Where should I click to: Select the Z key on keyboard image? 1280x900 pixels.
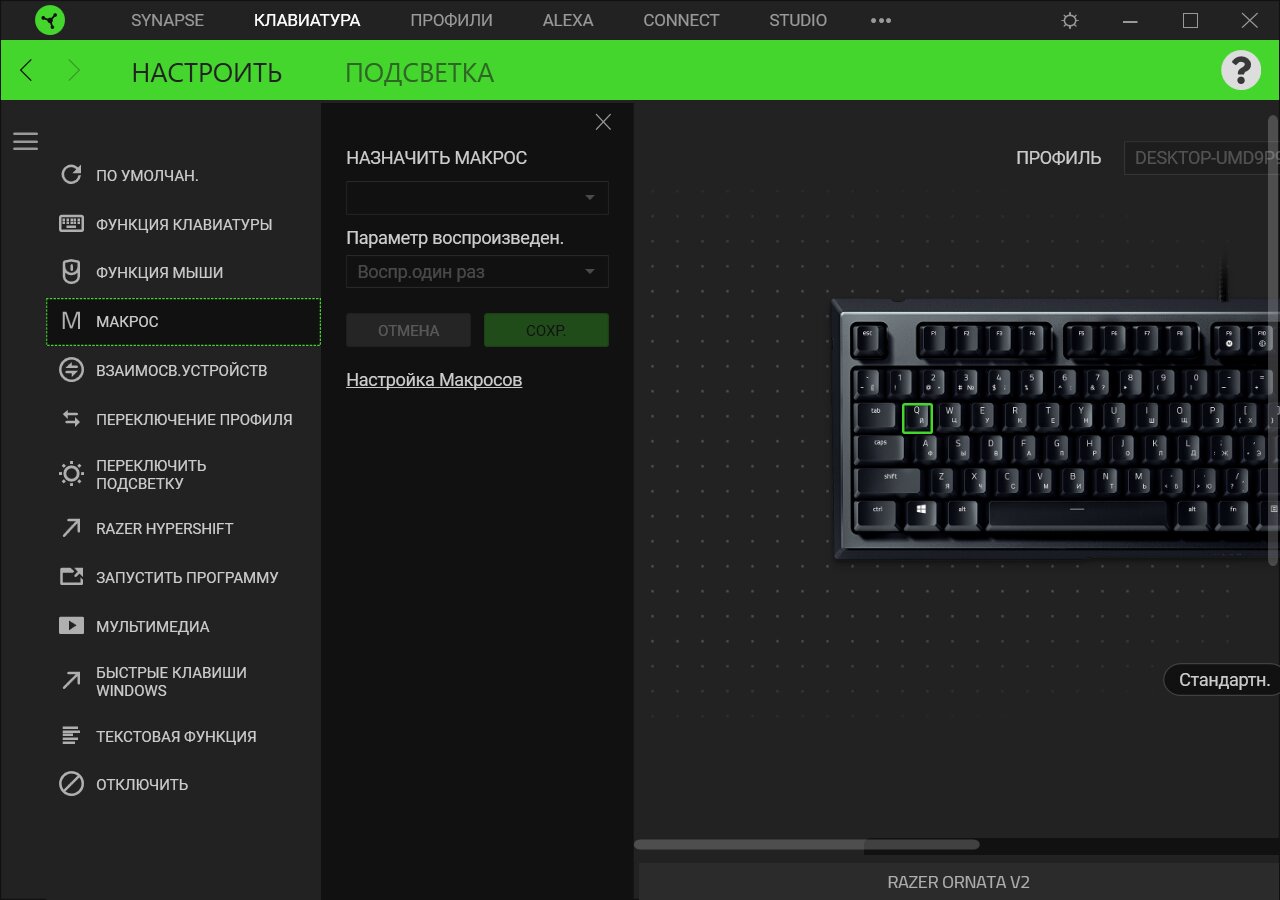[943, 480]
